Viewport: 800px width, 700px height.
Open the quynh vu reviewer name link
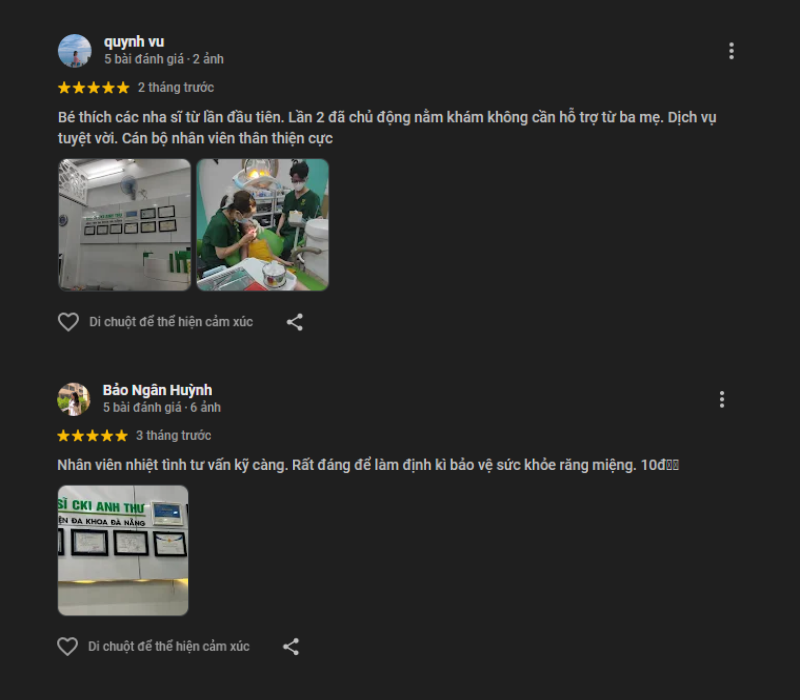click(134, 42)
